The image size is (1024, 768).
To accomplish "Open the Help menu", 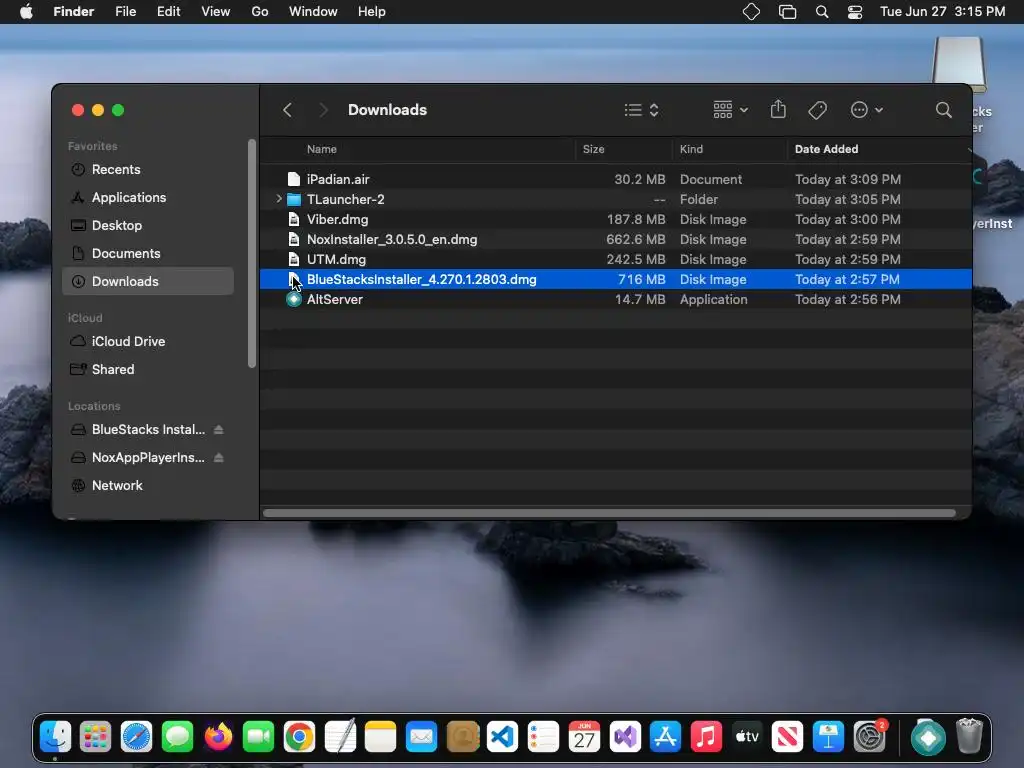I will click(x=372, y=12).
